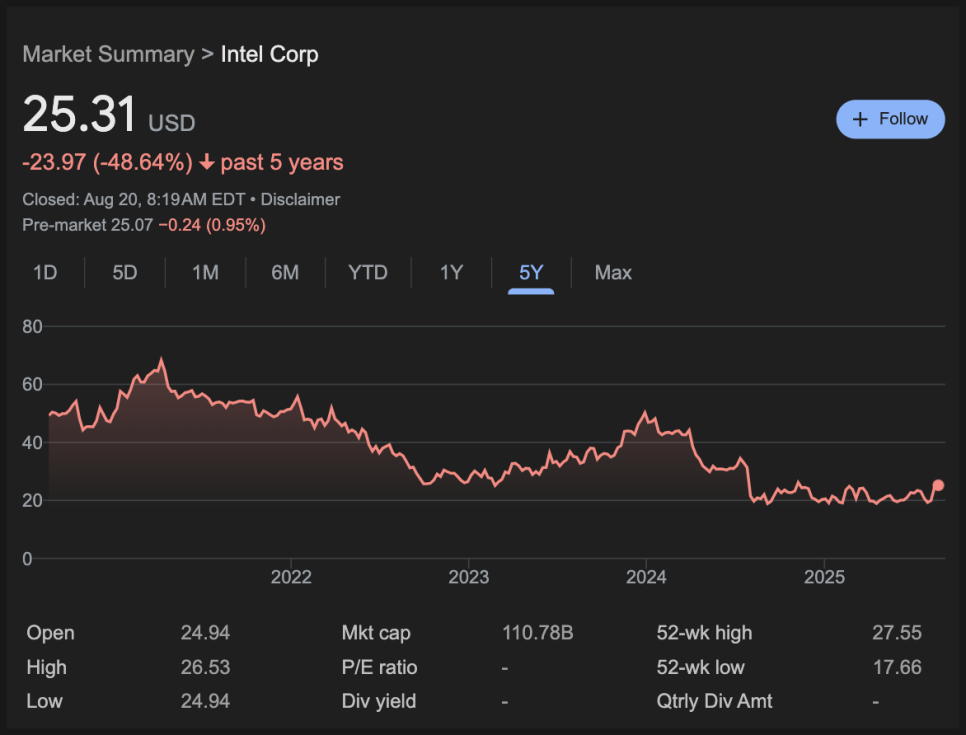This screenshot has height=735, width=966.
Task: Click the High value 26.53
Action: tap(205, 667)
